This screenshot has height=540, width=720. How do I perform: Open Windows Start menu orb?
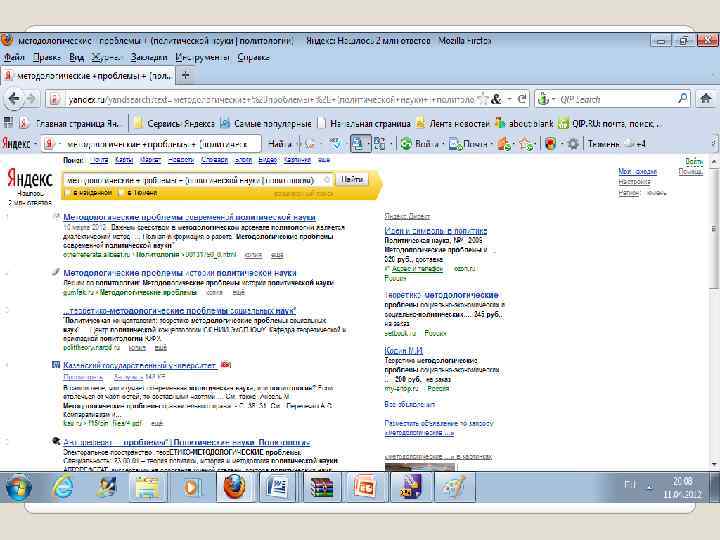coord(18,488)
